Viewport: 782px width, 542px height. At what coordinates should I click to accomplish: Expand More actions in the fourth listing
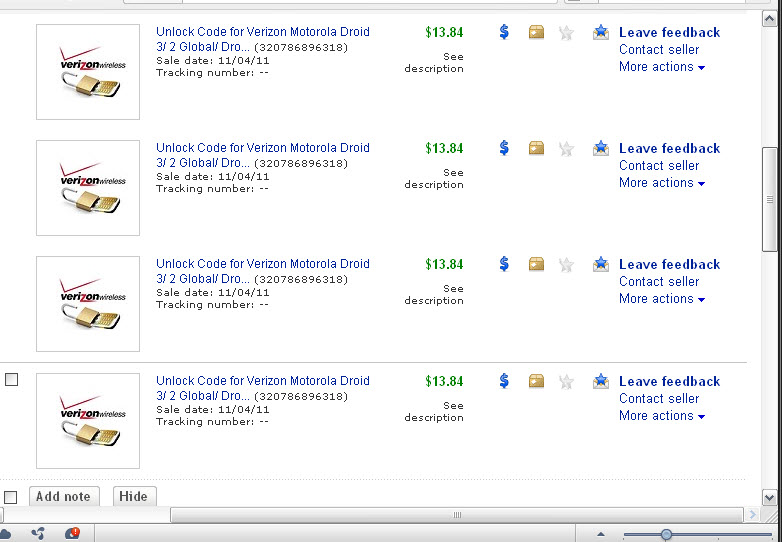662,416
